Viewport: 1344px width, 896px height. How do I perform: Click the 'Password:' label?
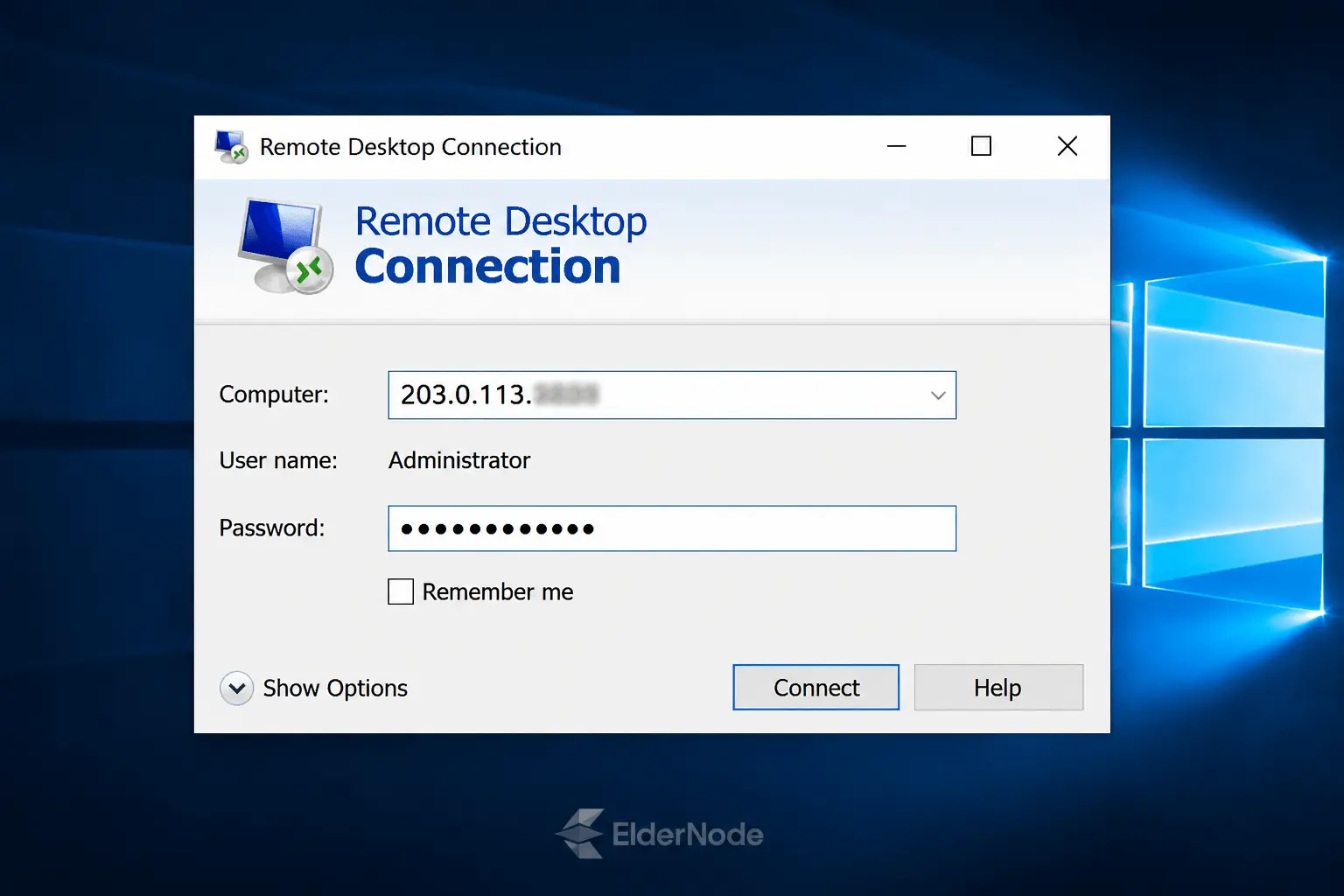271,528
